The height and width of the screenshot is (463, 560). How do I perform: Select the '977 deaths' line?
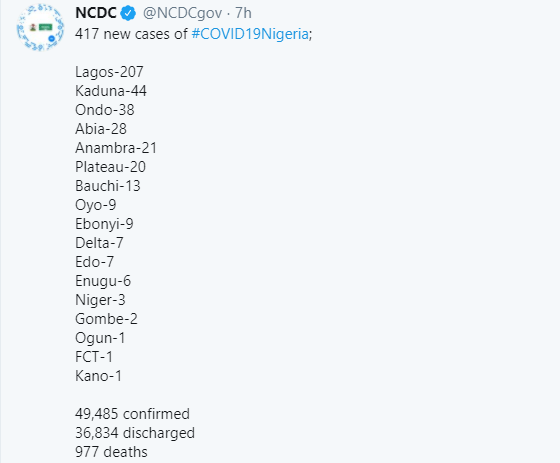pyautogui.click(x=111, y=452)
